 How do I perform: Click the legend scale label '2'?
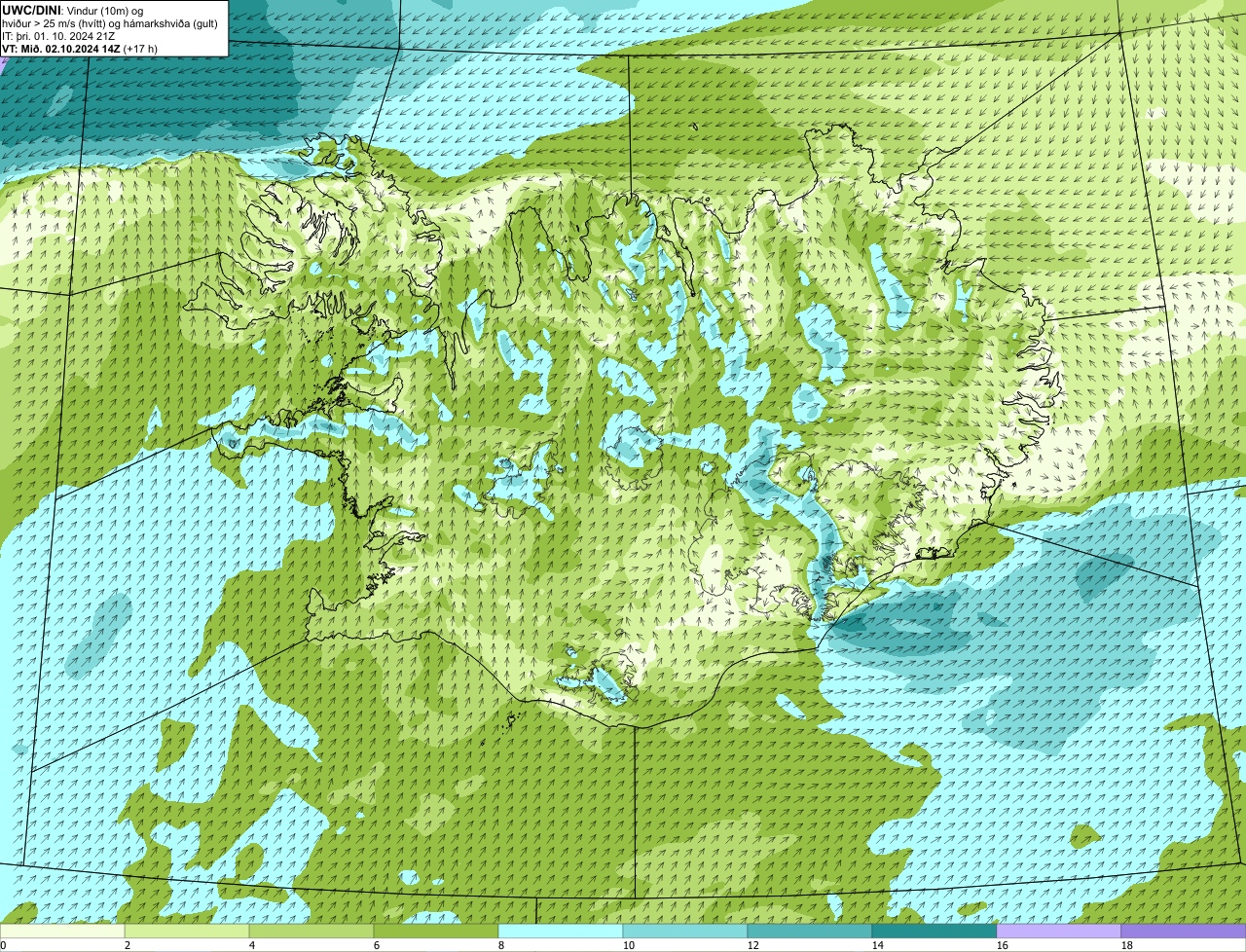pyautogui.click(x=128, y=945)
